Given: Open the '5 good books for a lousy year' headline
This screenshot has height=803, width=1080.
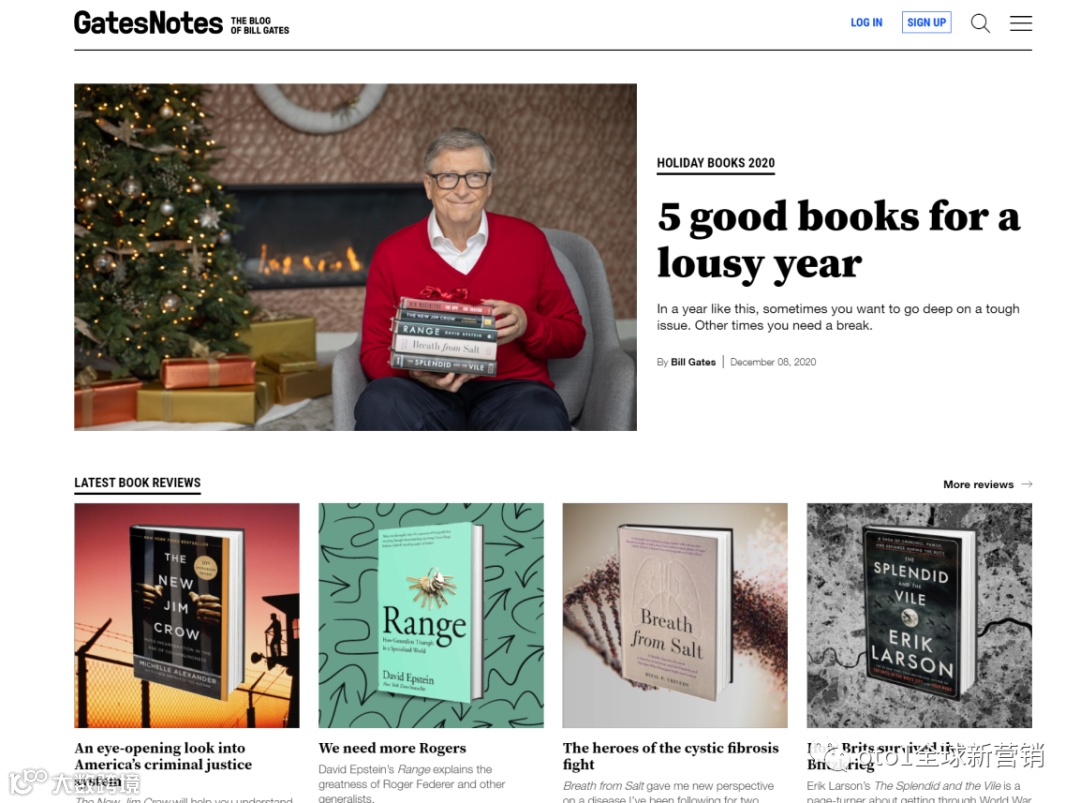Looking at the screenshot, I should click(x=838, y=240).
